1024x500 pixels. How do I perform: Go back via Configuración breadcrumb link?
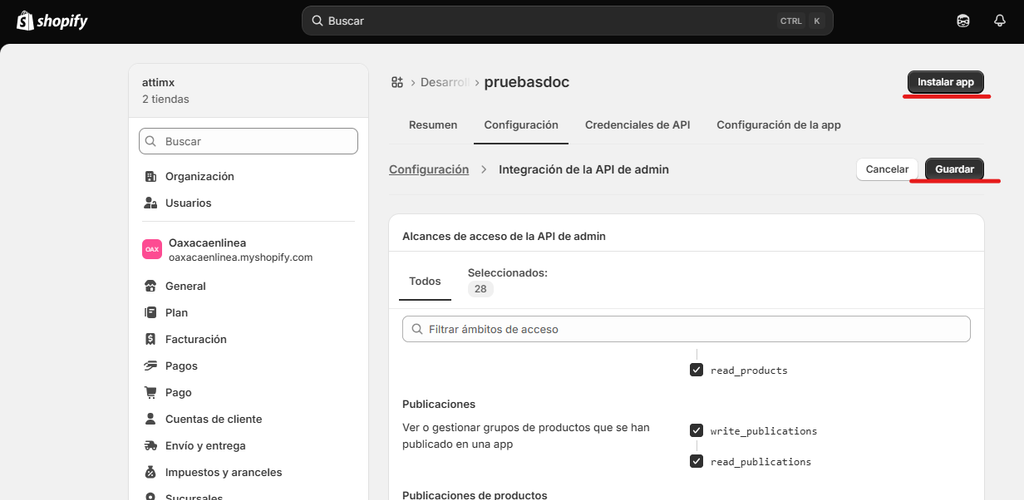[x=429, y=169]
